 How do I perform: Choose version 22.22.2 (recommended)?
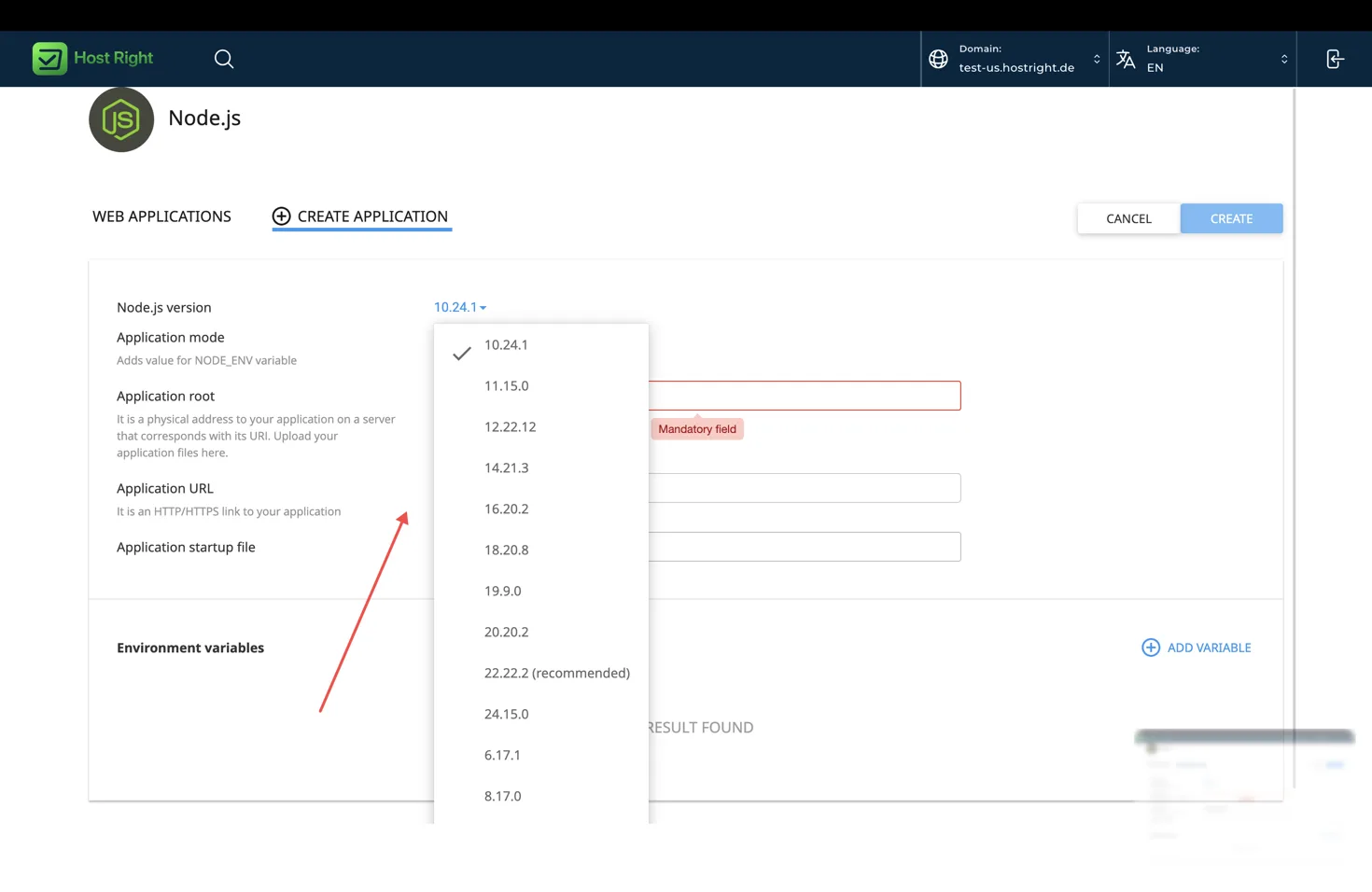[541, 674]
